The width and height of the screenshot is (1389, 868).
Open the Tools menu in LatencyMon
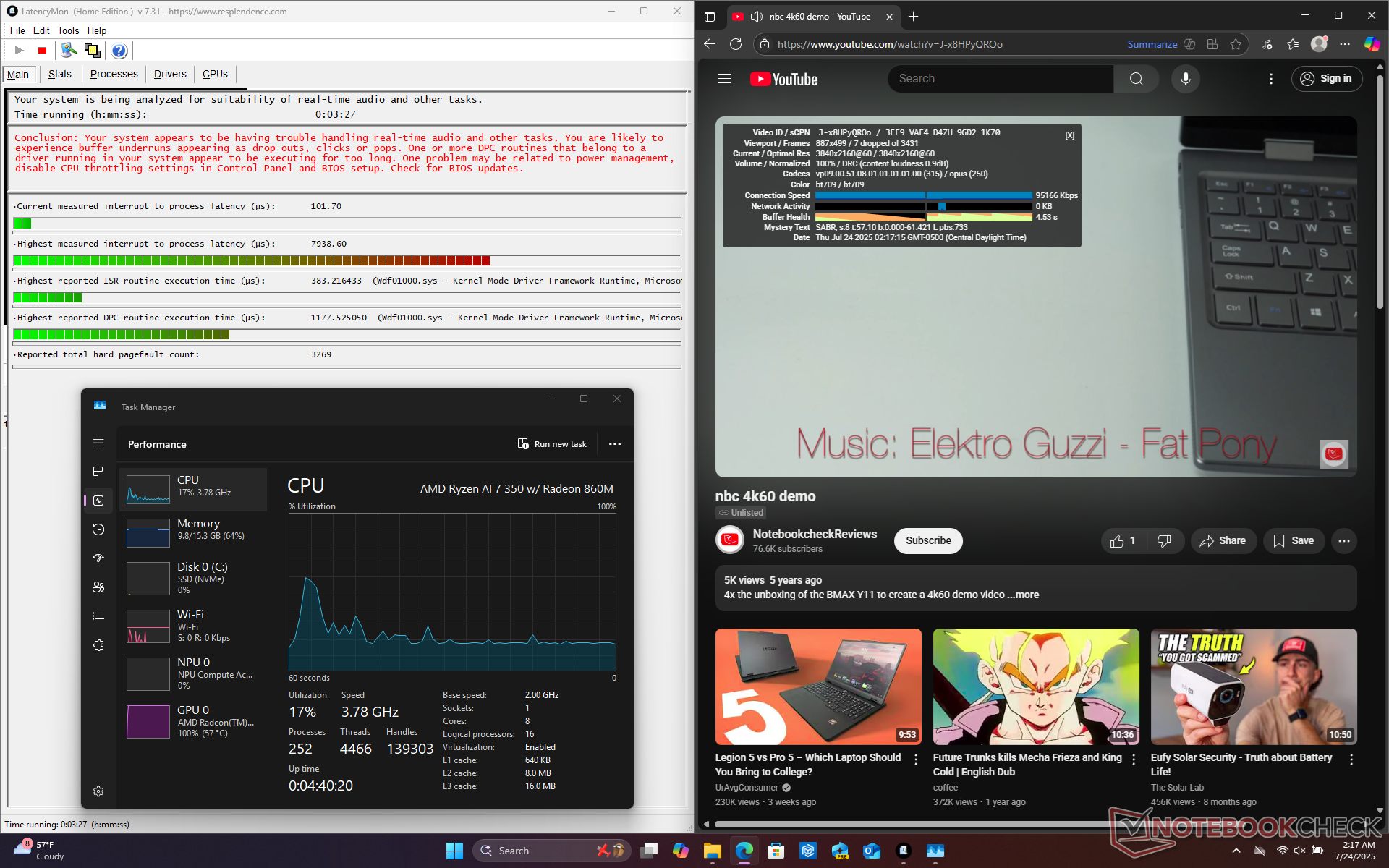point(68,30)
